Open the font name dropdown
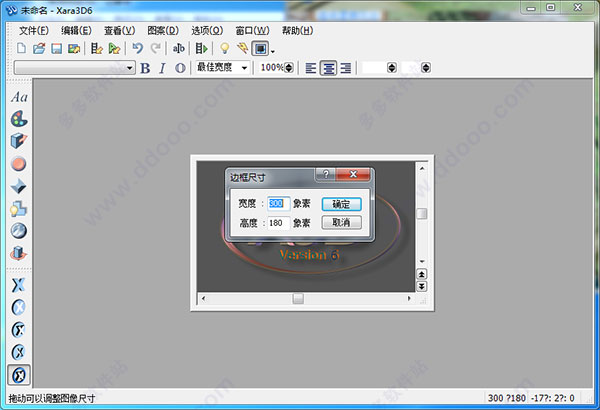The image size is (600, 410). point(129,68)
